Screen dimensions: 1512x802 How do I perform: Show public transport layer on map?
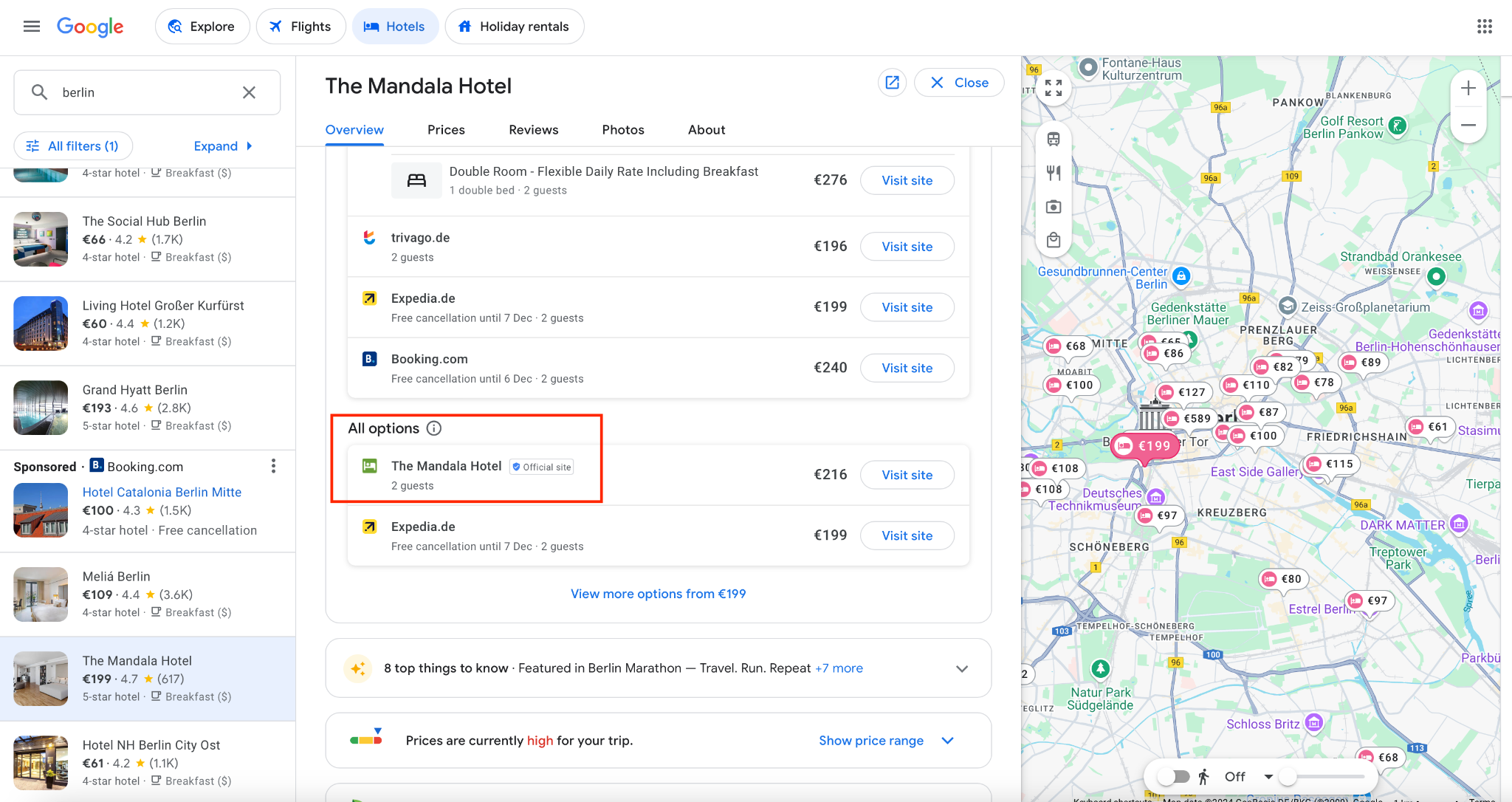tap(1054, 139)
